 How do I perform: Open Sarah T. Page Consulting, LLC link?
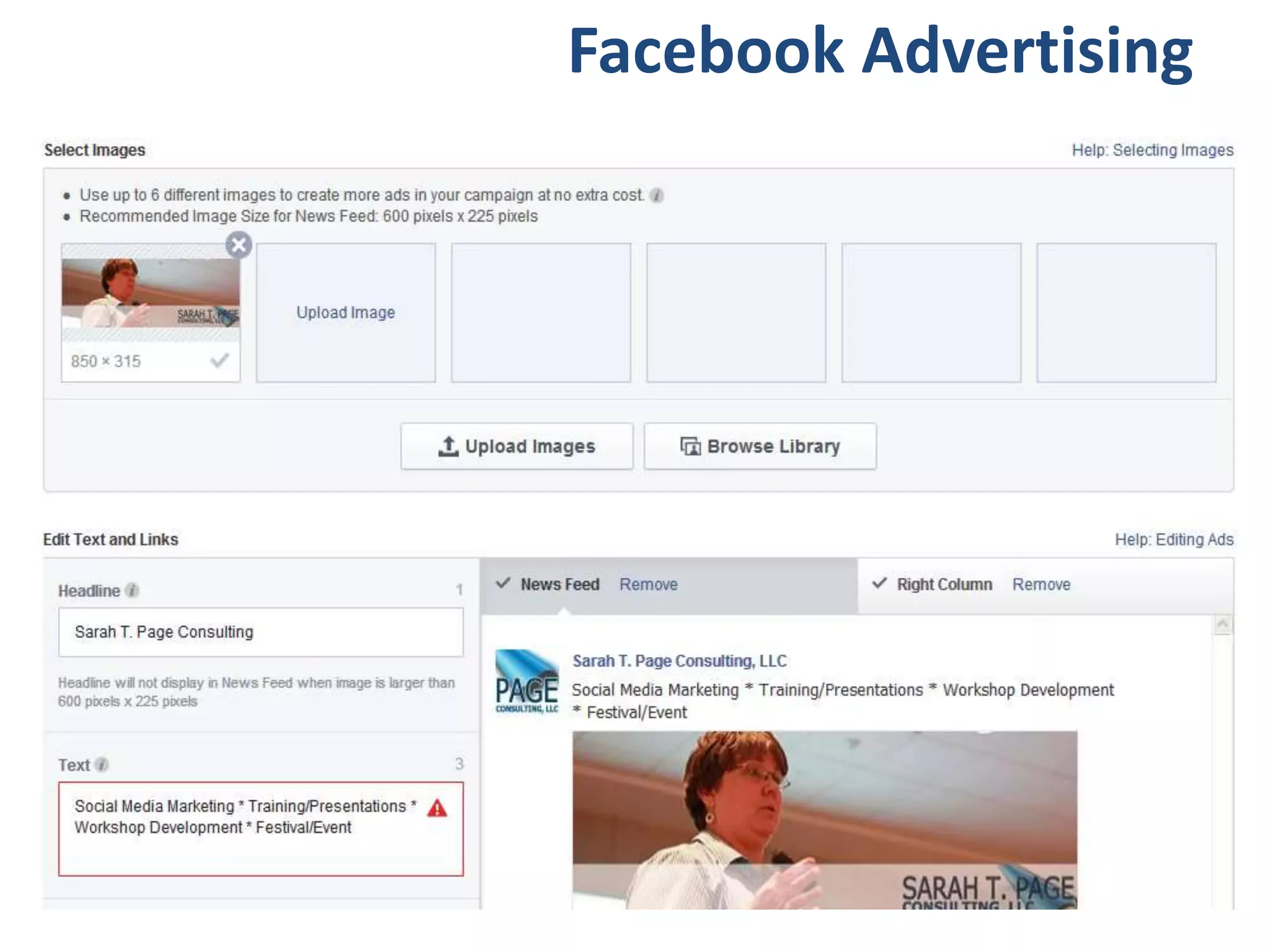680,661
